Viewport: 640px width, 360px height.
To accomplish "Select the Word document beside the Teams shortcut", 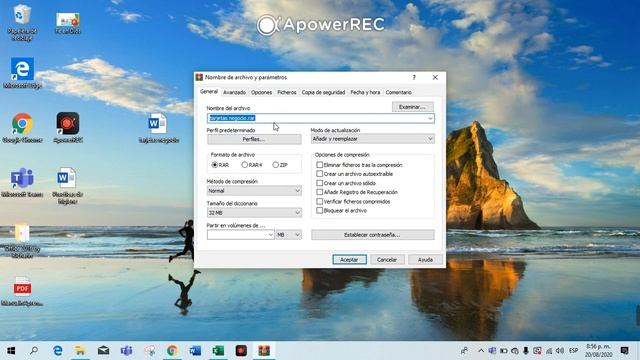I will pos(67,185).
